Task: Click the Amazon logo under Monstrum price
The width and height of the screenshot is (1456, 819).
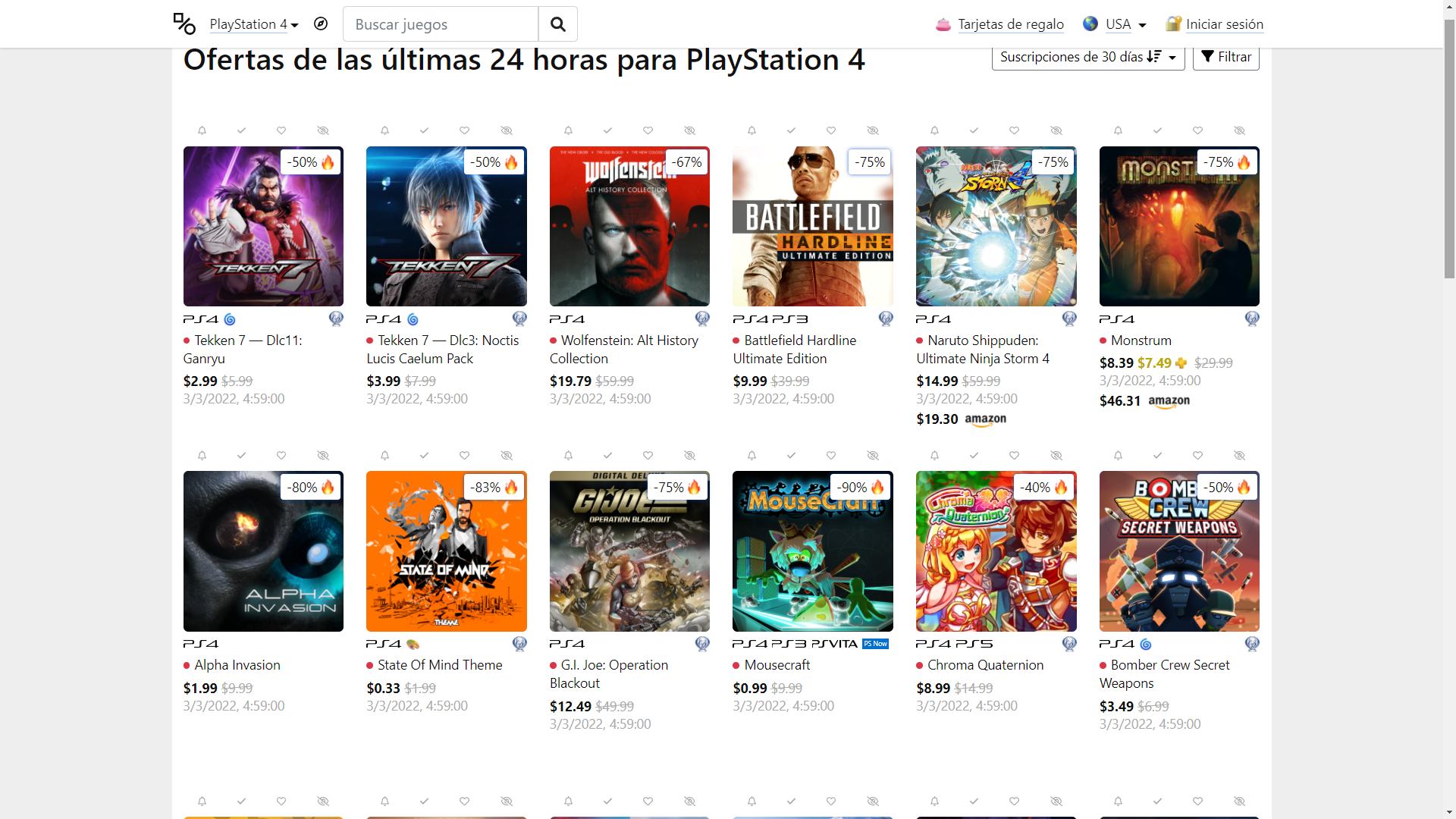Action: 1169,401
